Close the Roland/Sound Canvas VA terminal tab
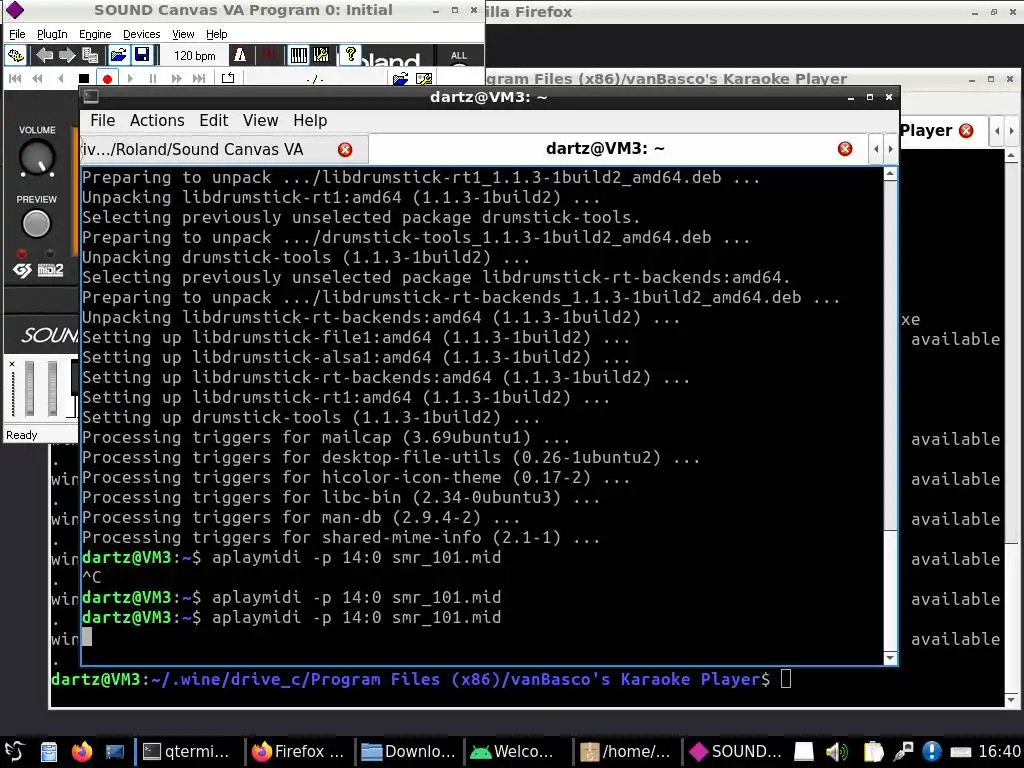The image size is (1024, 768). [x=345, y=150]
